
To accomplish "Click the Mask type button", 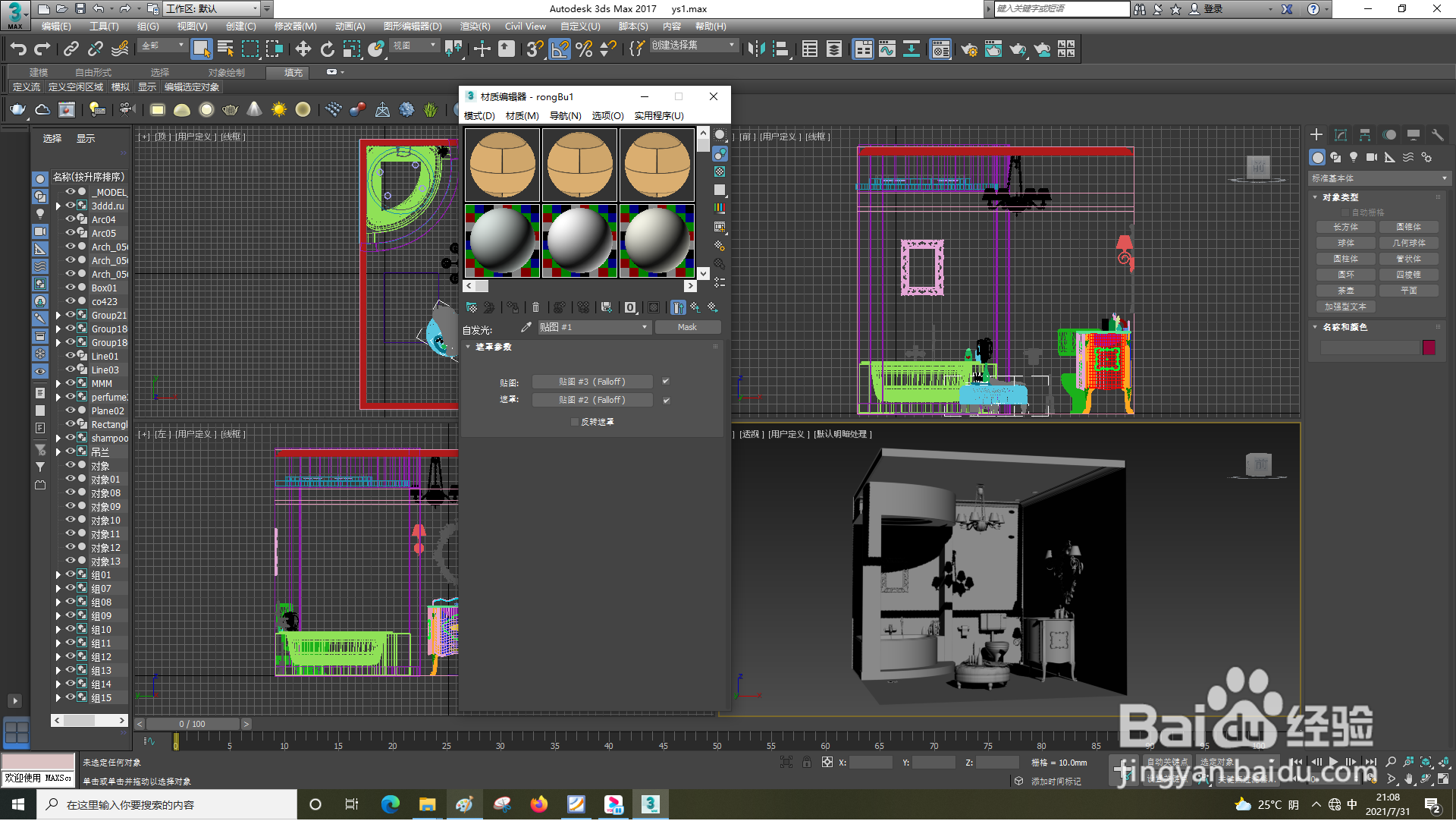I will tap(687, 327).
